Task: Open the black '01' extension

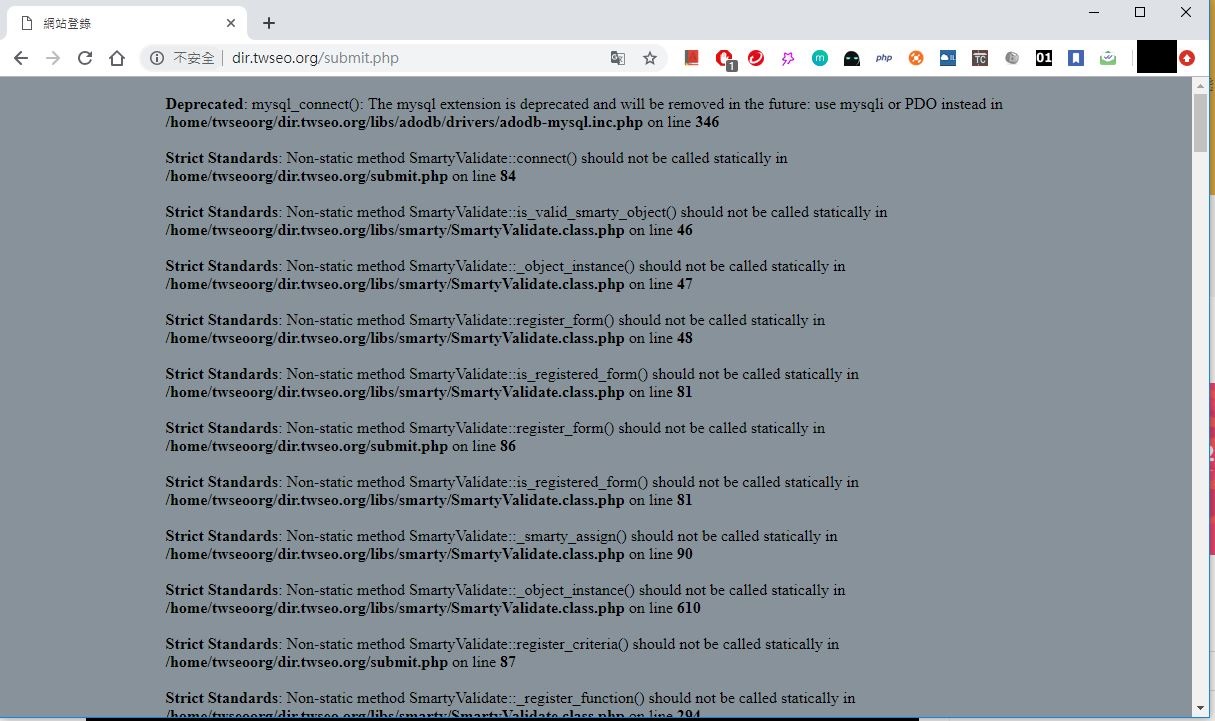Action: (1044, 58)
